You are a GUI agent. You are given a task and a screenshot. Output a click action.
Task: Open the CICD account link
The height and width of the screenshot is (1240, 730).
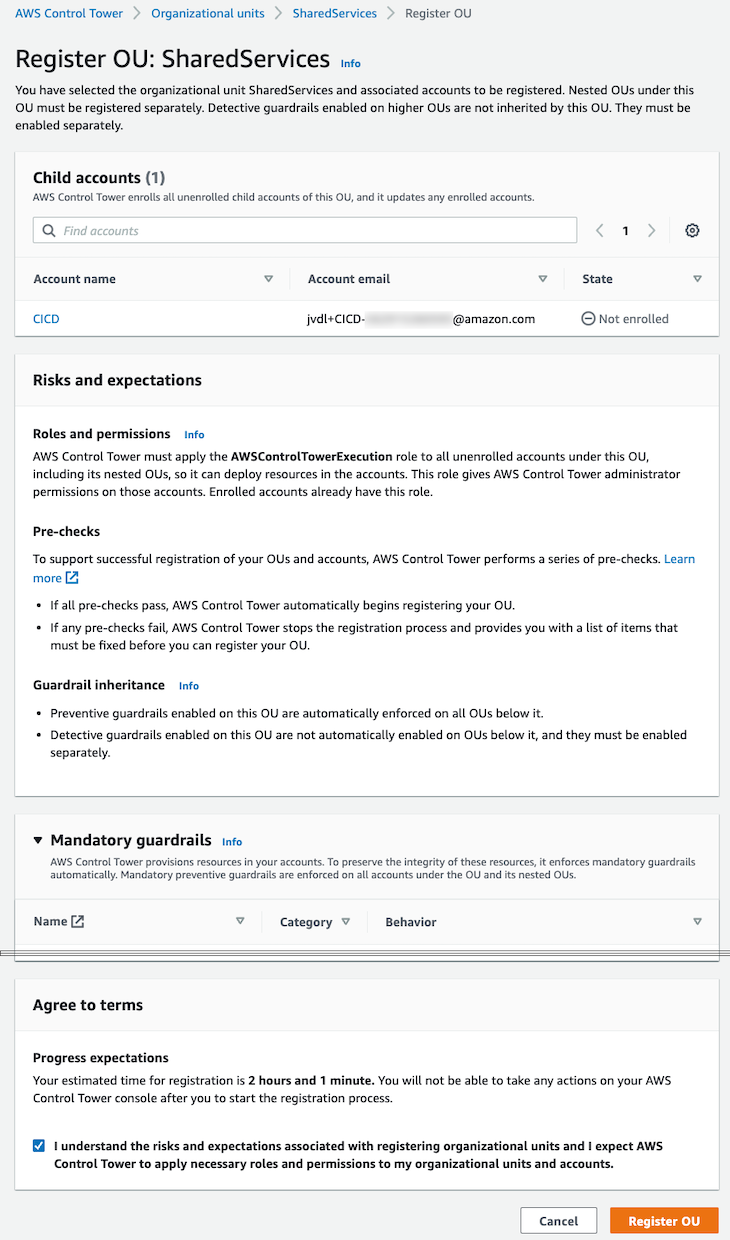(46, 319)
